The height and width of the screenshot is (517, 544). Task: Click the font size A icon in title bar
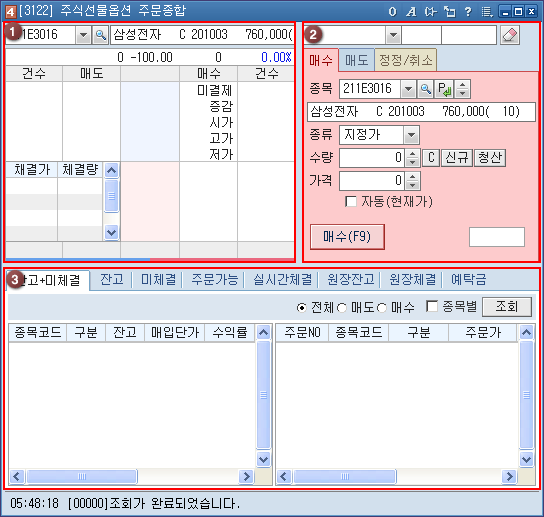click(x=411, y=12)
